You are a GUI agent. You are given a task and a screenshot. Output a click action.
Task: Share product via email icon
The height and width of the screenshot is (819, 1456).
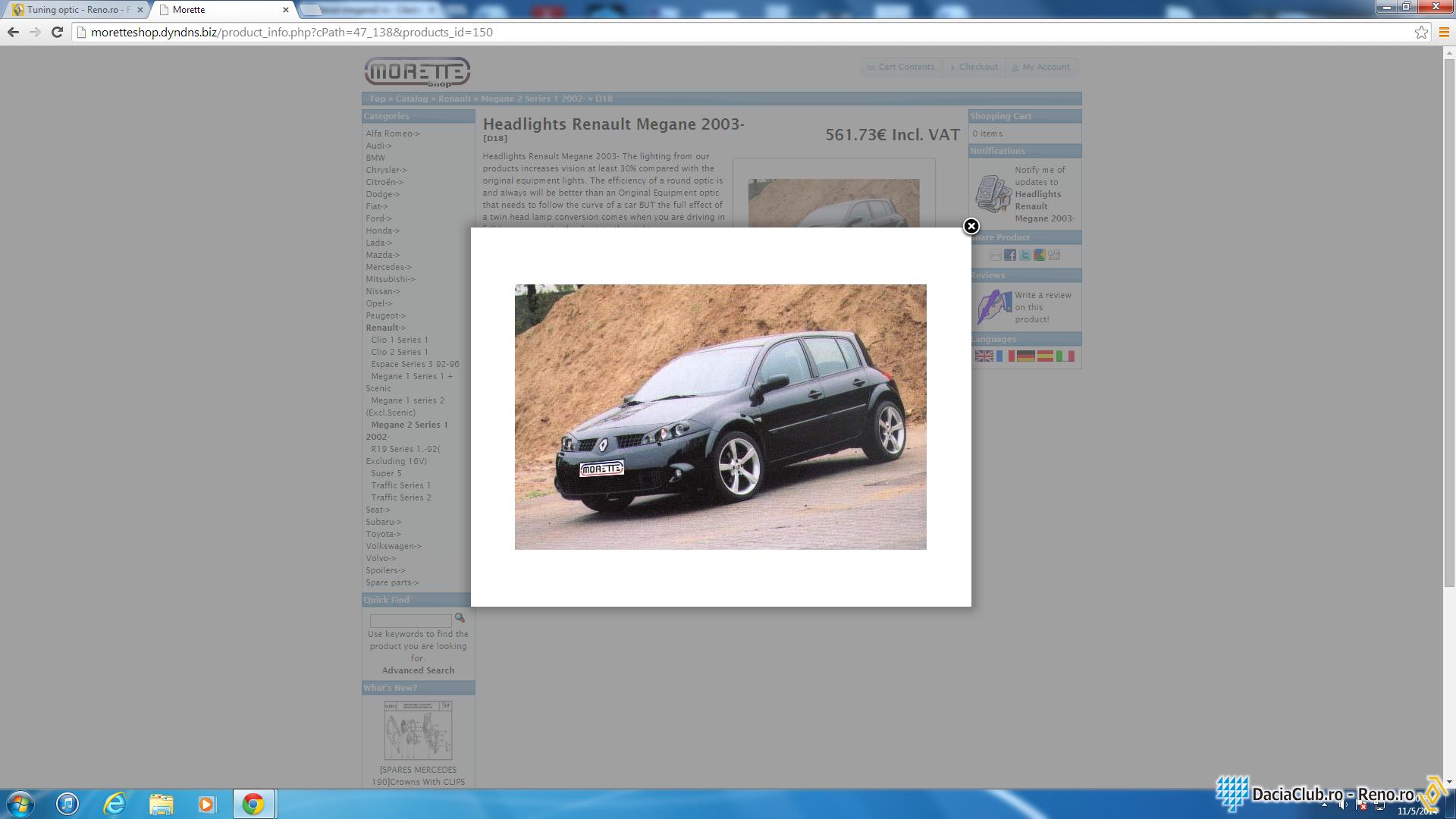(996, 255)
